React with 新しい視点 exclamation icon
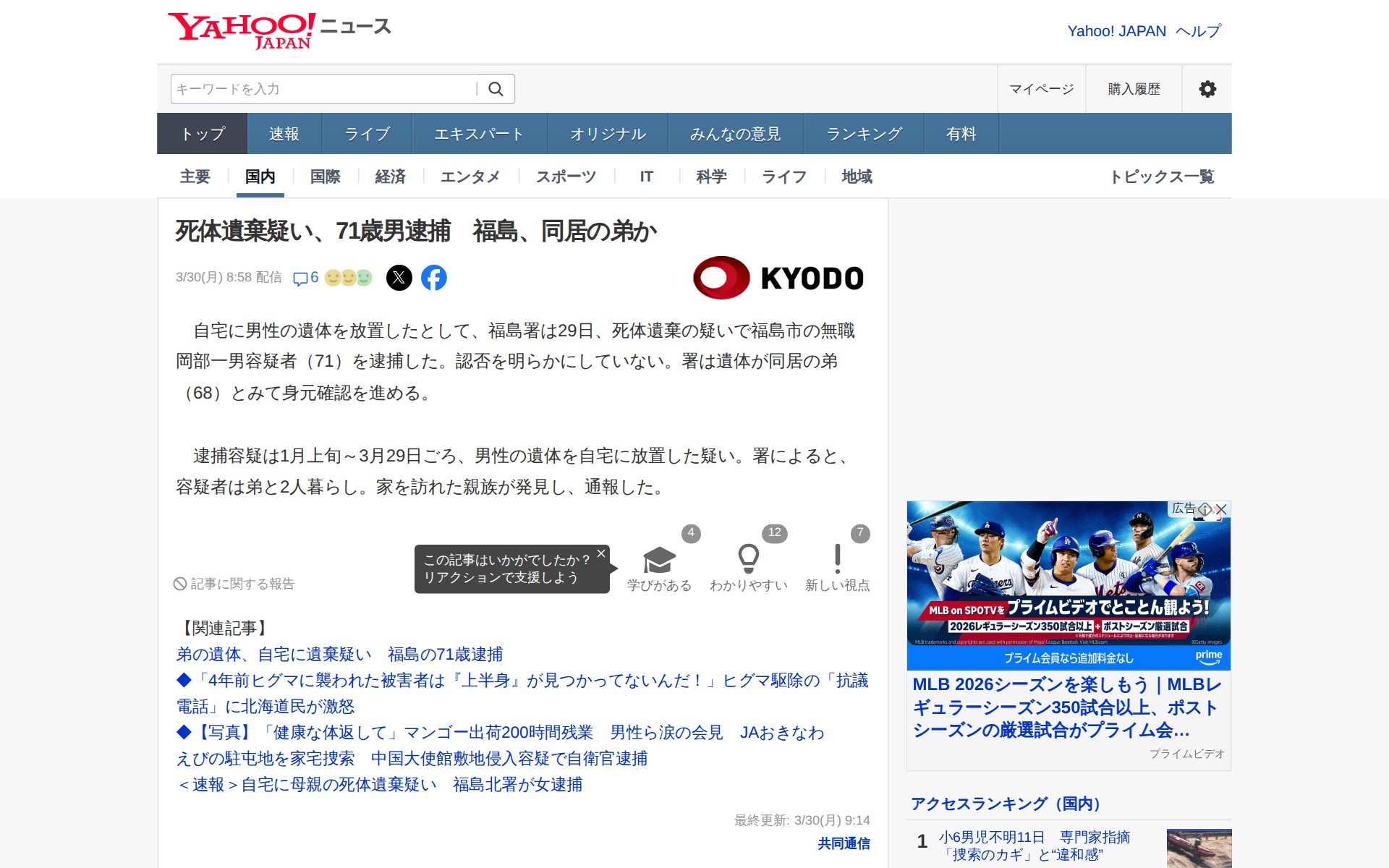Viewport: 1389px width, 868px height. pyautogui.click(x=837, y=559)
